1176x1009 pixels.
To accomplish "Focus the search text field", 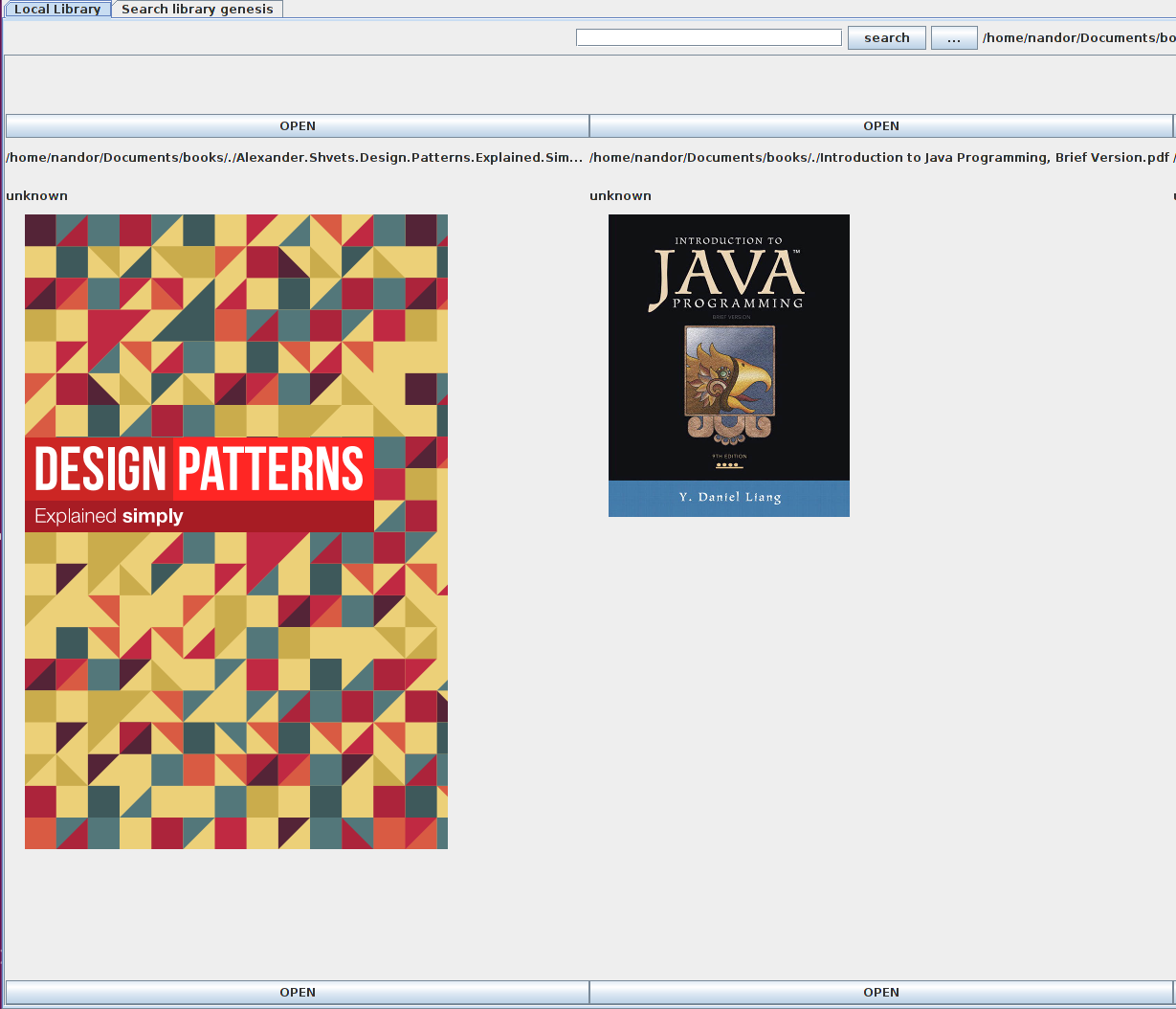I will coord(709,37).
